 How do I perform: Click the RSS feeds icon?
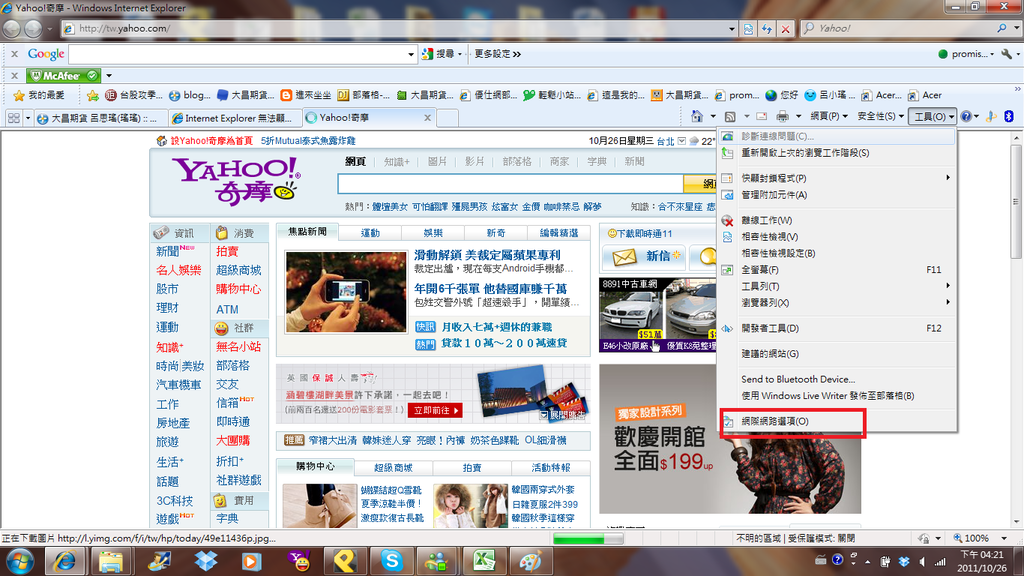(730, 117)
